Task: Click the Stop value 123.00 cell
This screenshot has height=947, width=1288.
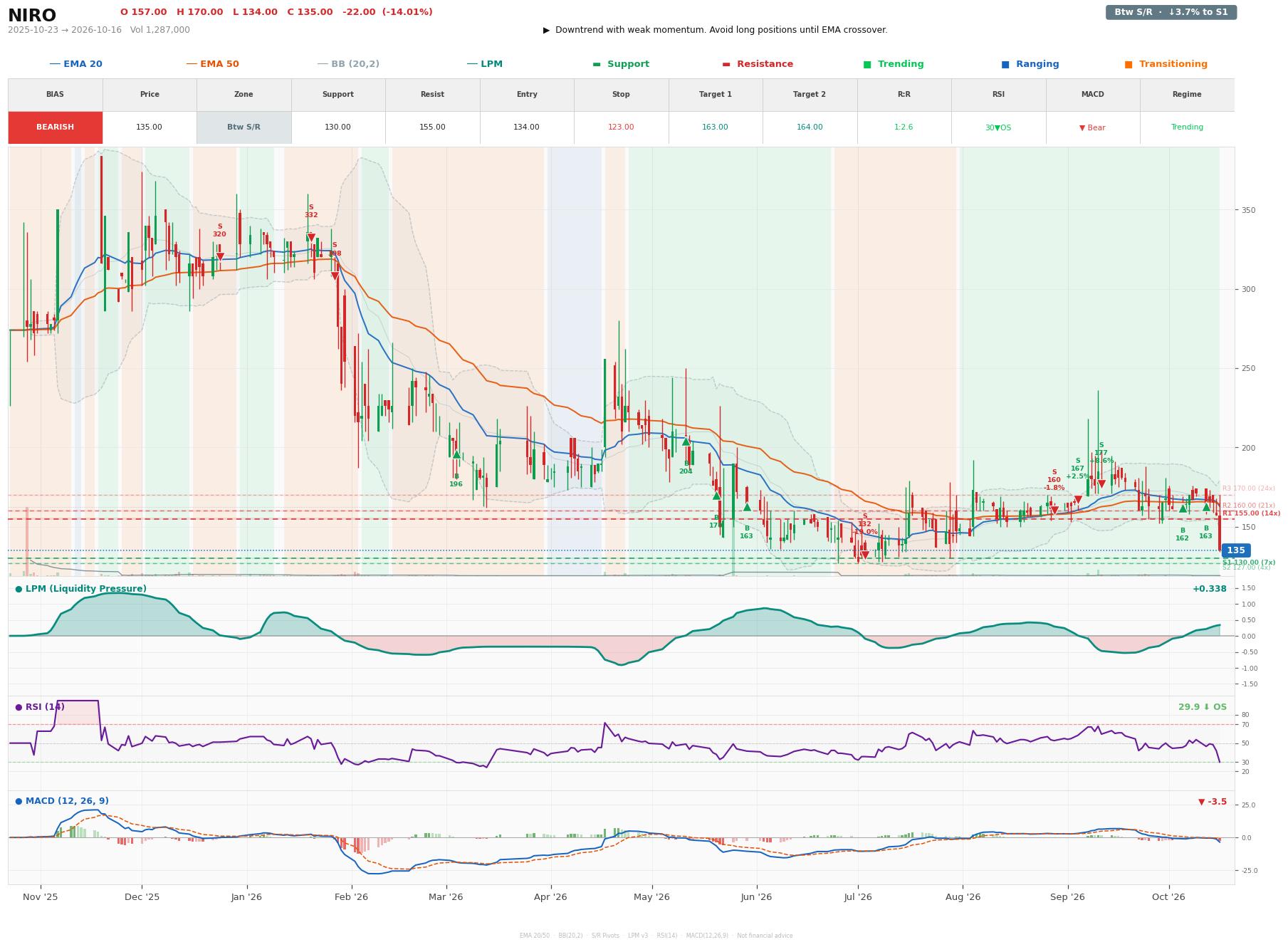Action: pos(621,127)
